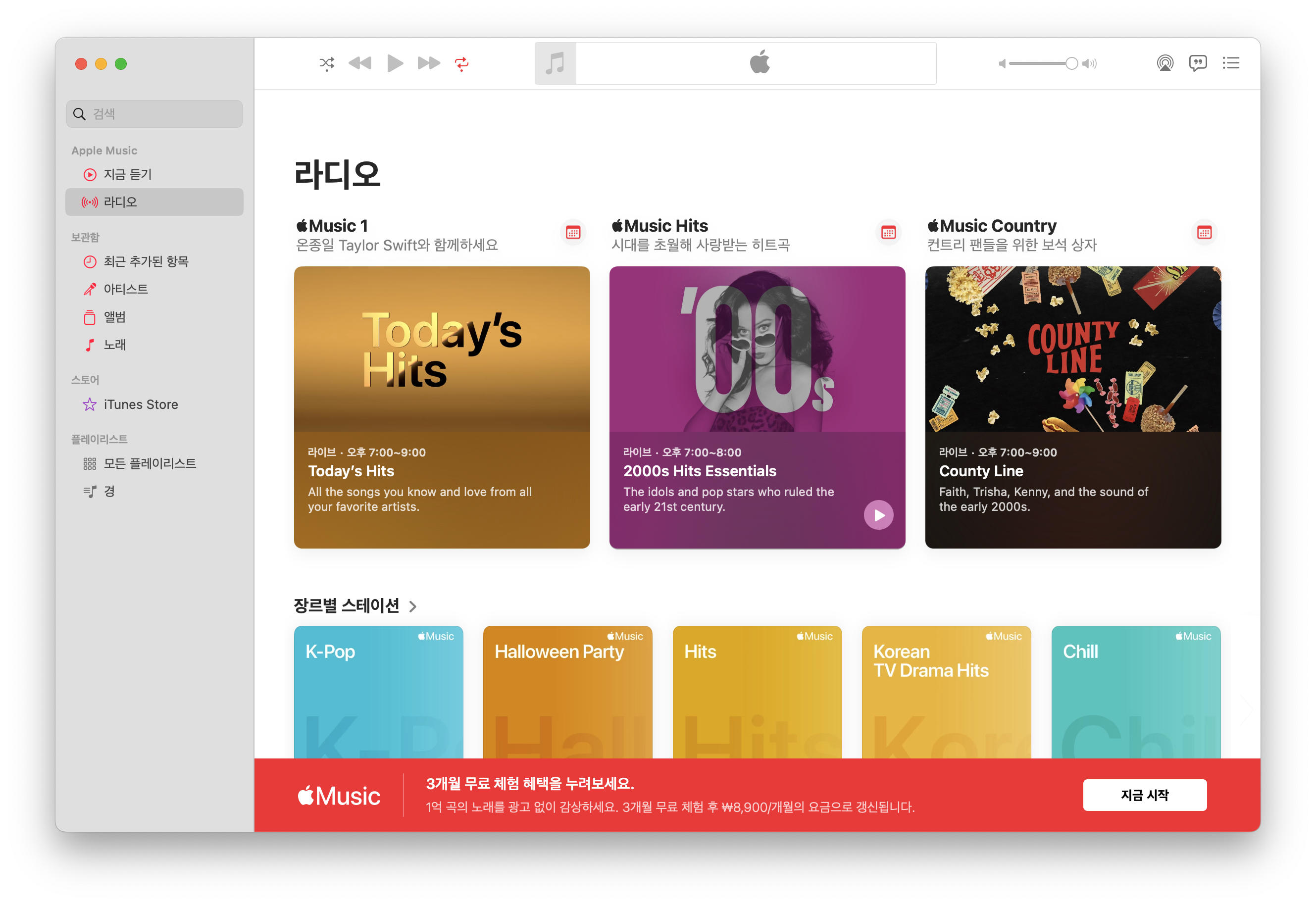Open the 모든 플레이리스트 item
The image size is (1316, 905).
point(150,463)
